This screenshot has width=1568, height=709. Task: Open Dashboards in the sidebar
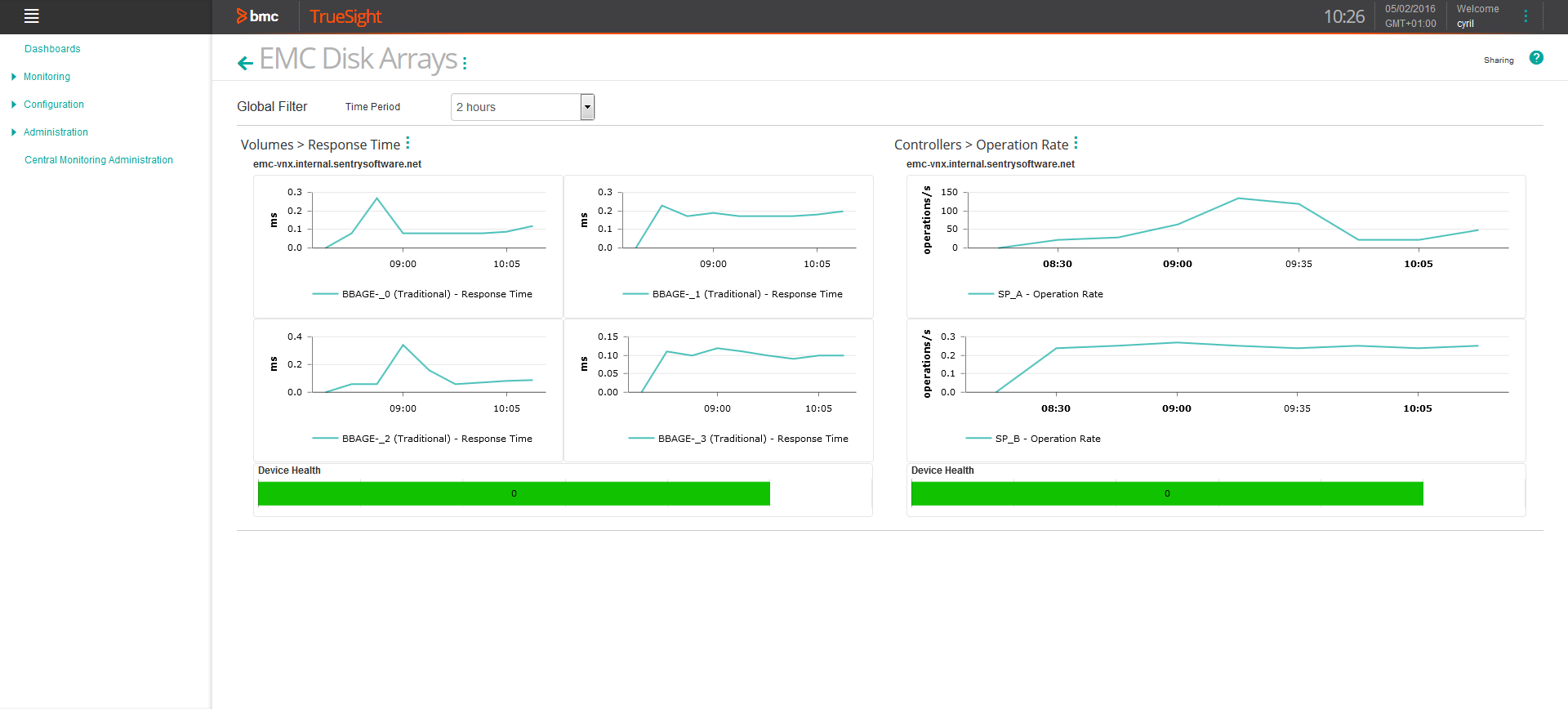tap(52, 49)
